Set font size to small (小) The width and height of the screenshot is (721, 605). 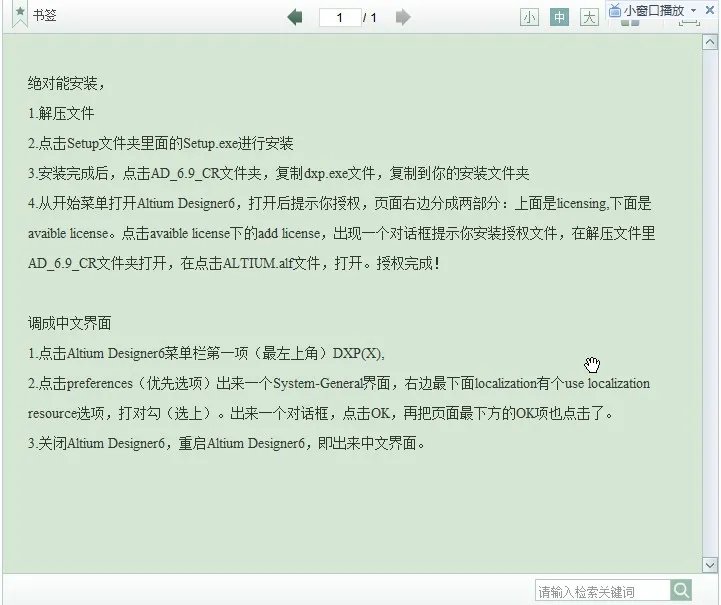[x=529, y=17]
